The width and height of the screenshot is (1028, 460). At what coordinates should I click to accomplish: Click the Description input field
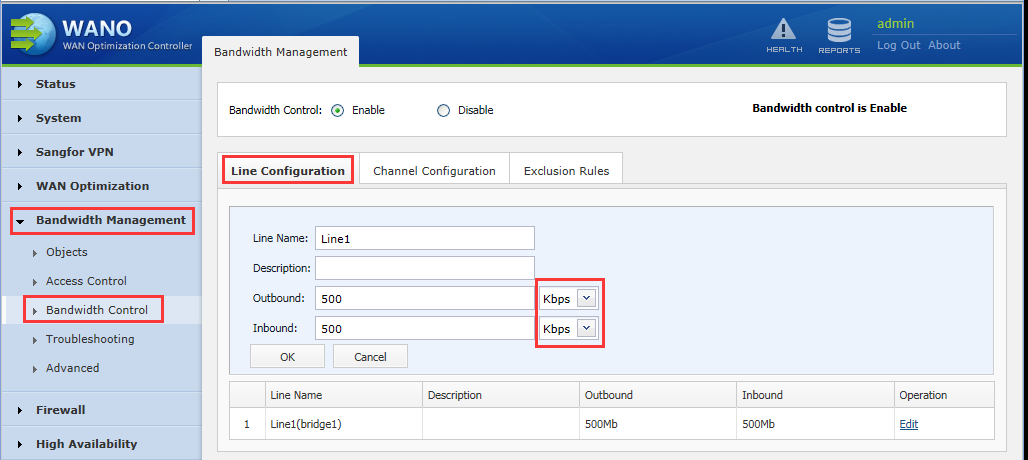coord(424,268)
